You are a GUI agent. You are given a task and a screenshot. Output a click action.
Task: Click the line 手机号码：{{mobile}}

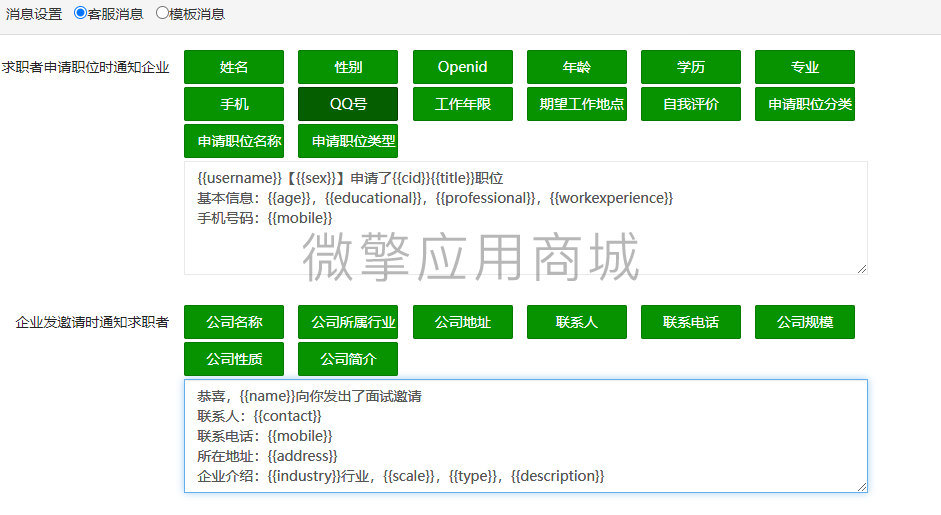click(x=265, y=218)
